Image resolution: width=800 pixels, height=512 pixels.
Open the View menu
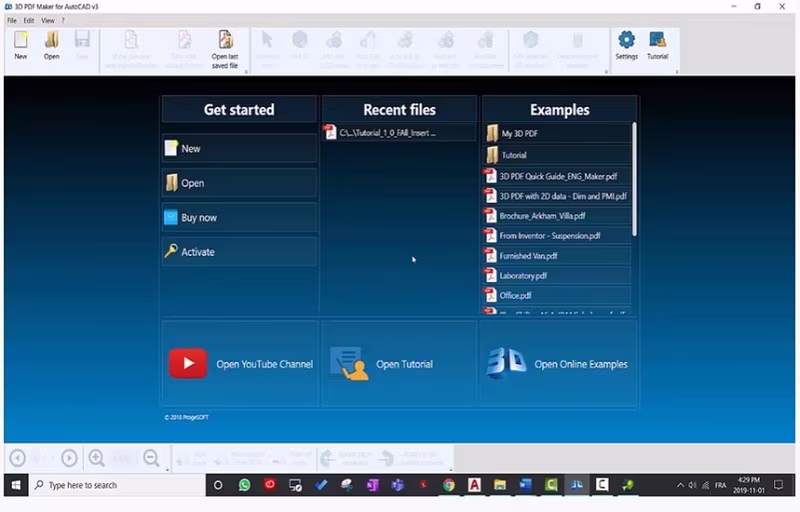48,20
